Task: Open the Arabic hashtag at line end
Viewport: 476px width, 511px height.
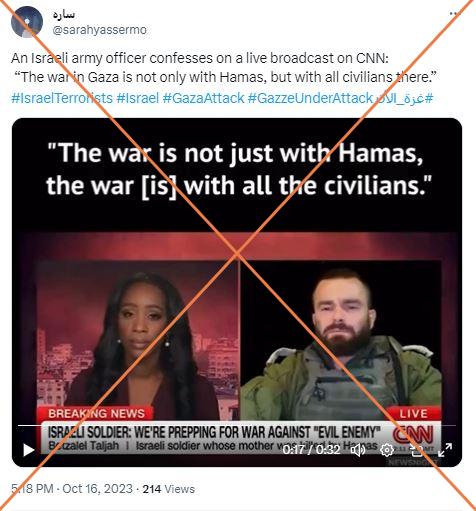Action: (404, 98)
